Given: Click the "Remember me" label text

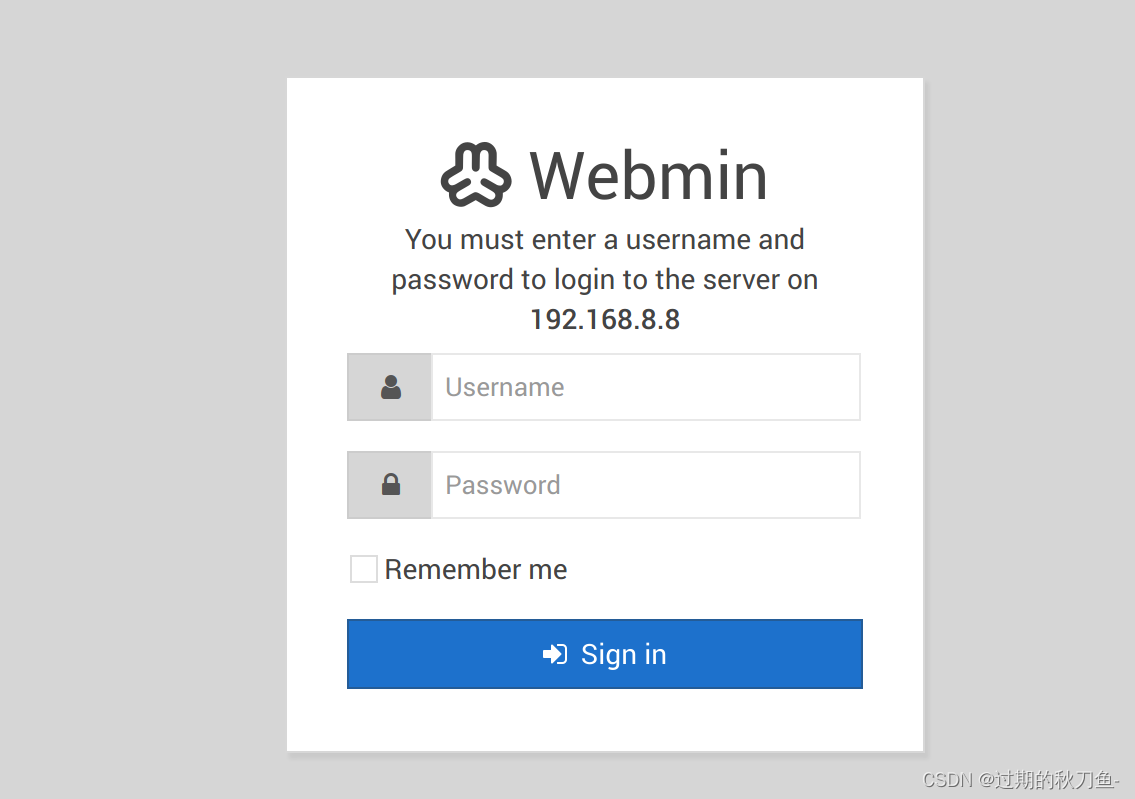Looking at the screenshot, I should 476,570.
